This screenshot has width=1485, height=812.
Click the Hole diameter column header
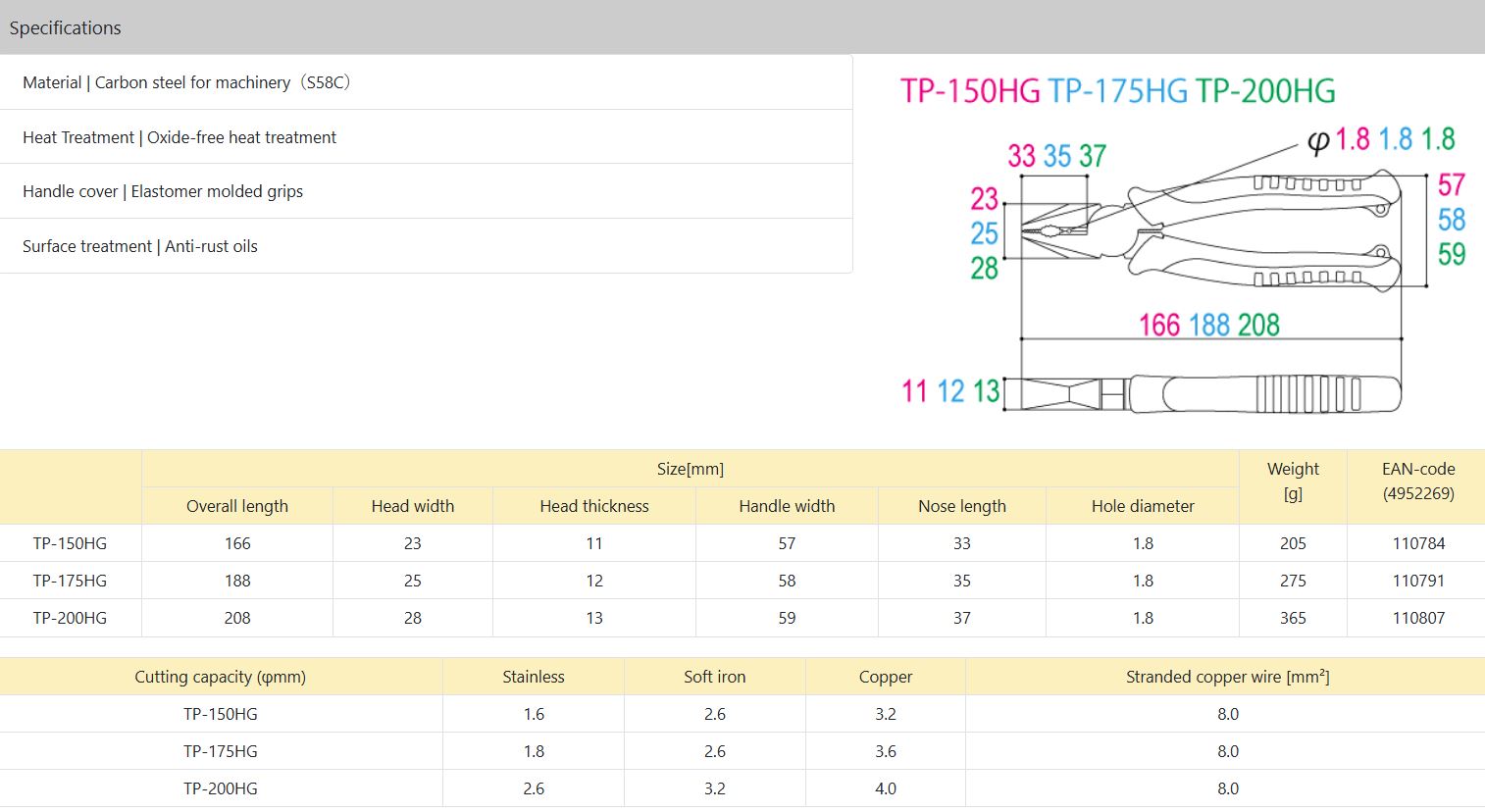click(x=1143, y=506)
